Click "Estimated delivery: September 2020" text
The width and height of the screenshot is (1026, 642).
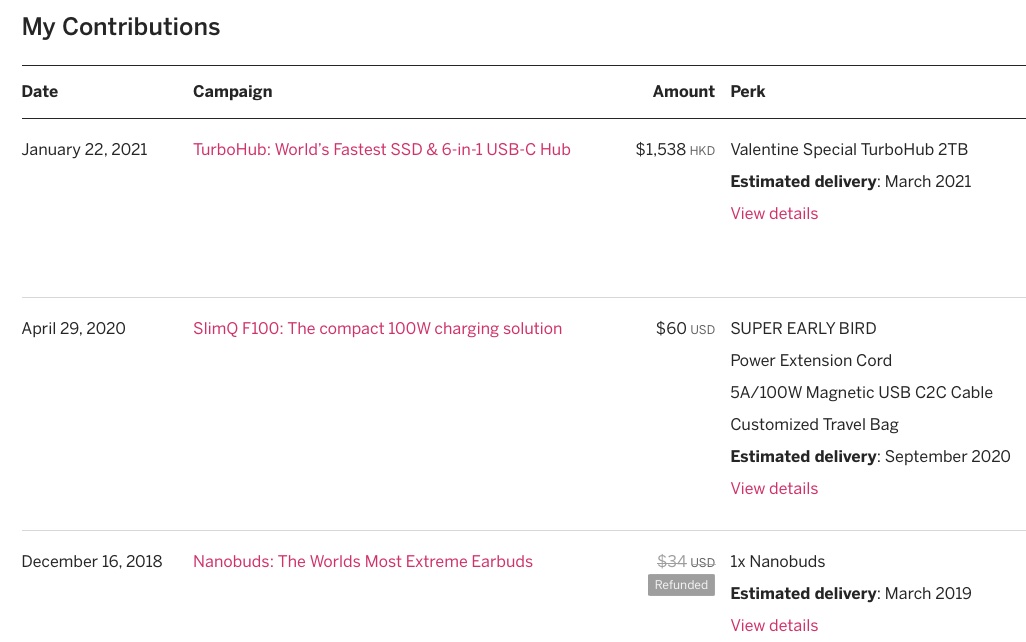[870, 456]
